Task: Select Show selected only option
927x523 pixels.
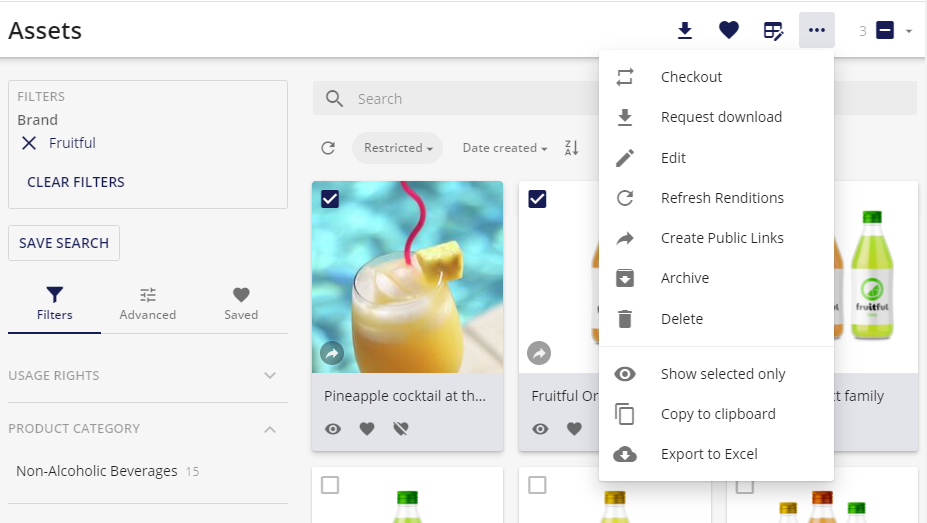Action: (x=716, y=374)
